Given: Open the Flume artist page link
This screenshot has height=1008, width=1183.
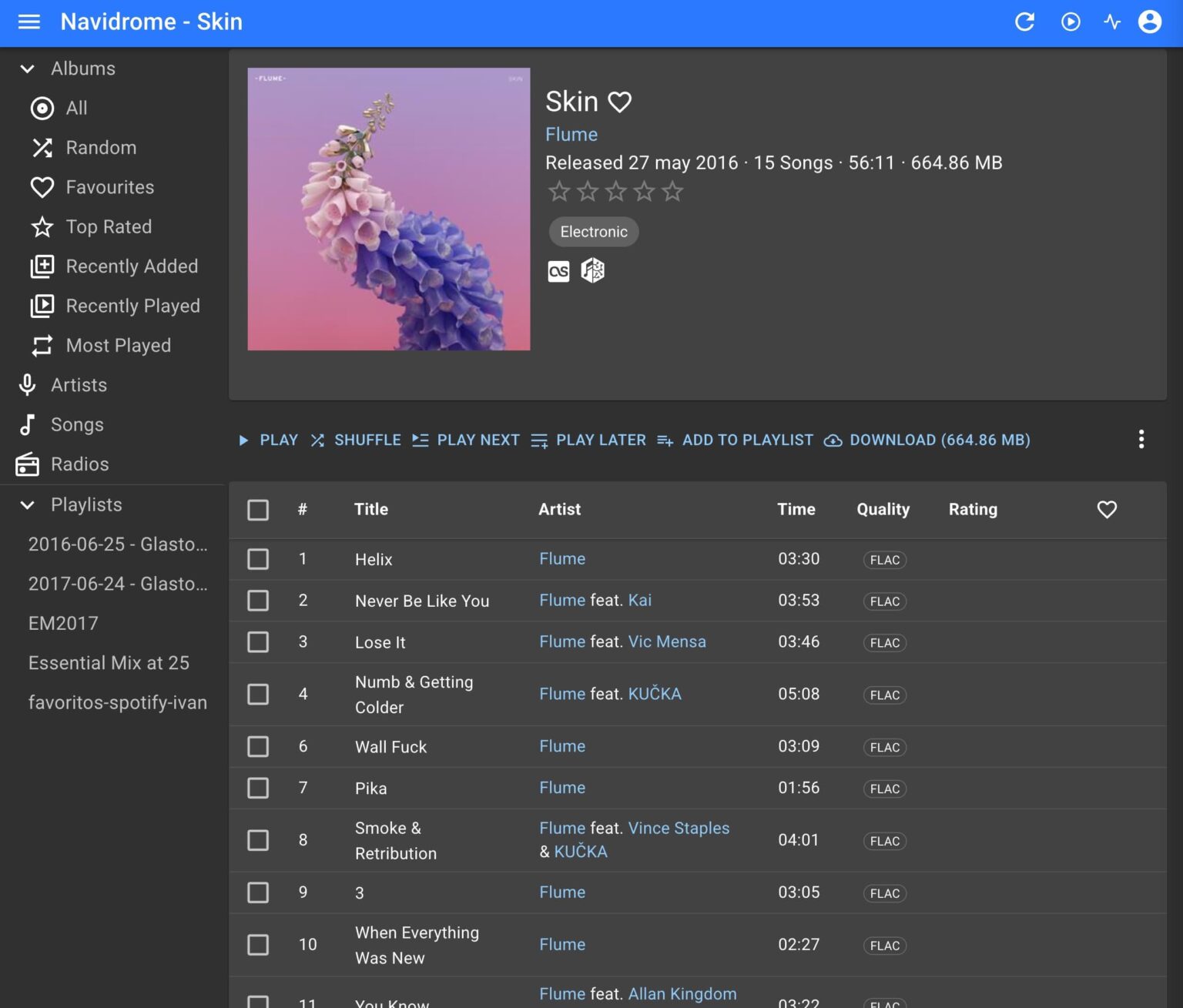Looking at the screenshot, I should (x=571, y=134).
